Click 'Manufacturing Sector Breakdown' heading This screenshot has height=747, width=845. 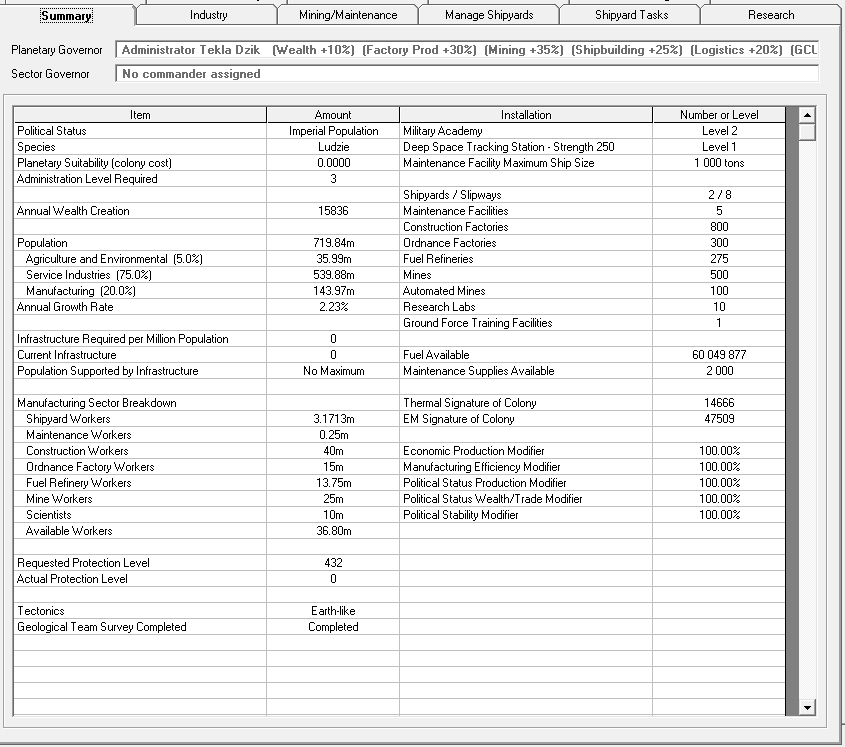(97, 403)
